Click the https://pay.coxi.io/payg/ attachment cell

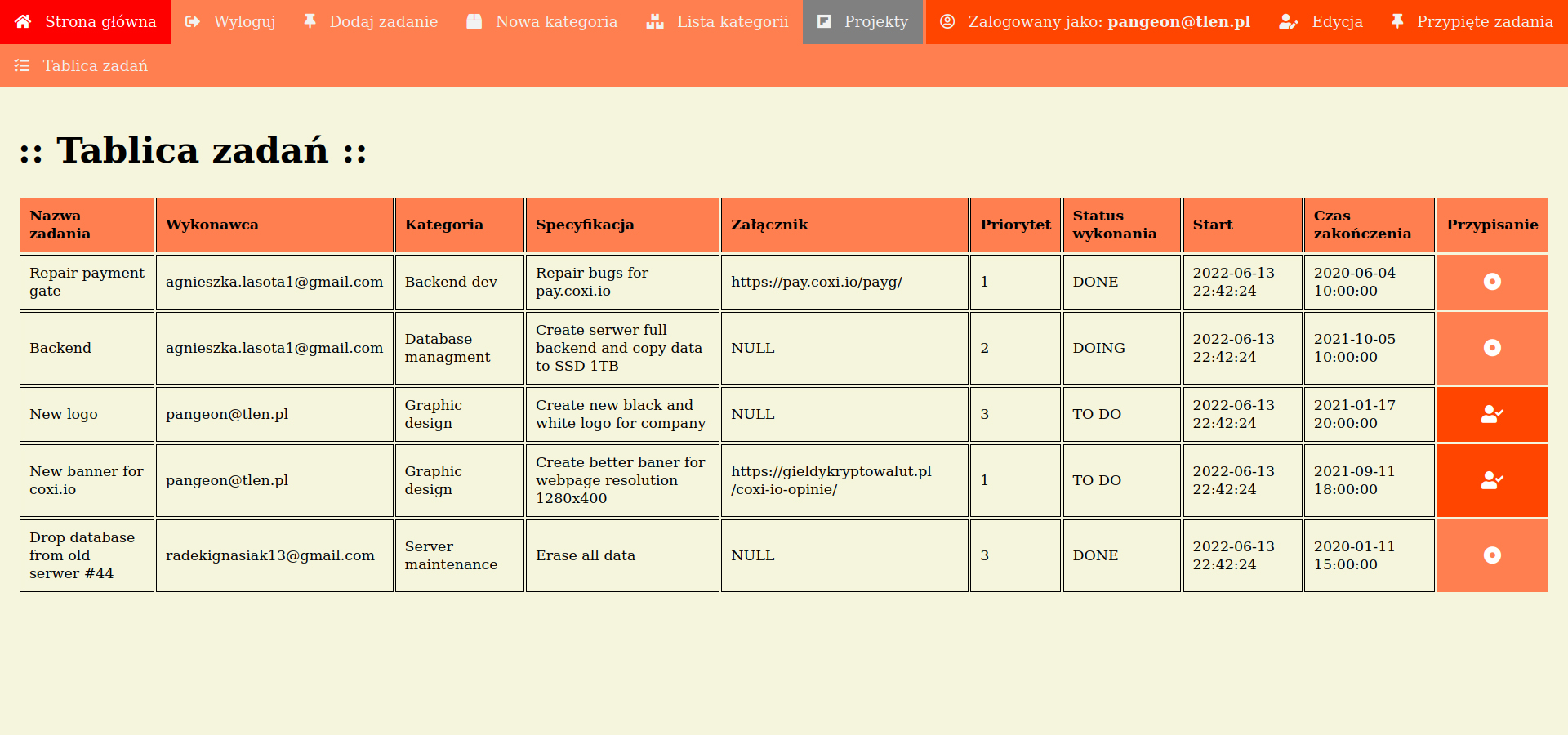pos(844,282)
